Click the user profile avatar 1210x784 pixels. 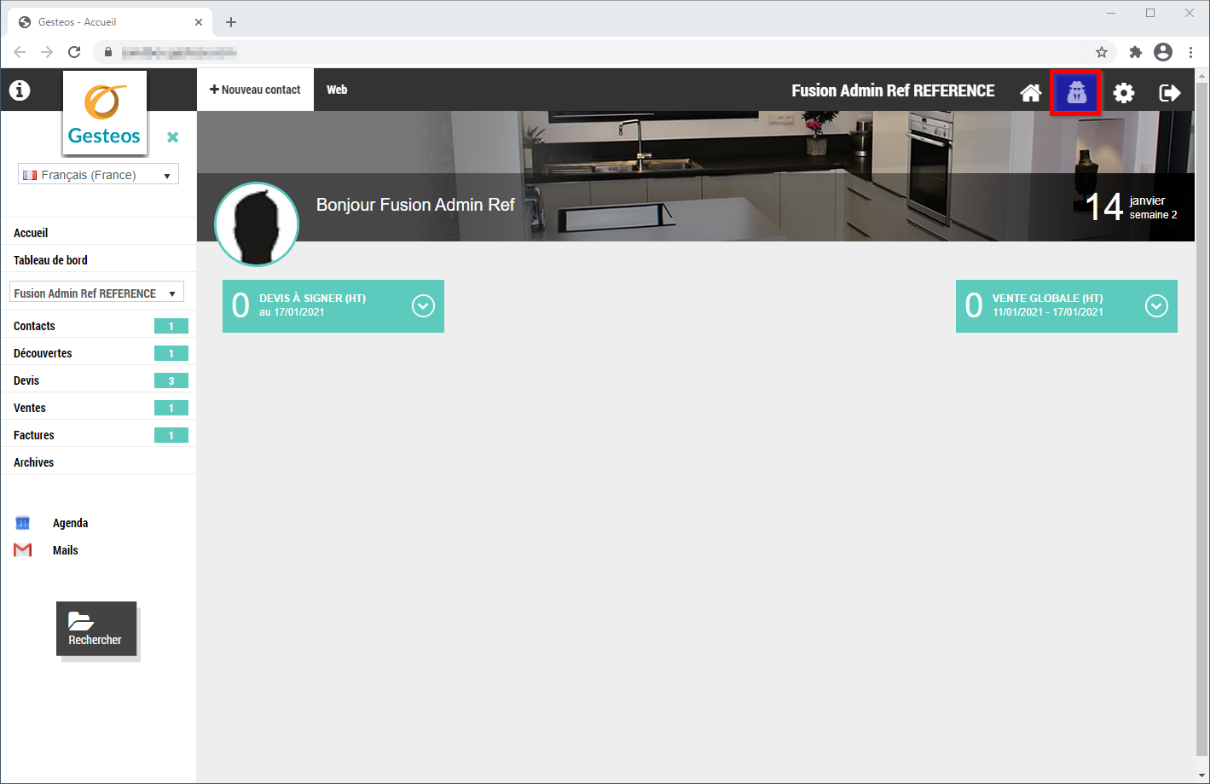[257, 224]
